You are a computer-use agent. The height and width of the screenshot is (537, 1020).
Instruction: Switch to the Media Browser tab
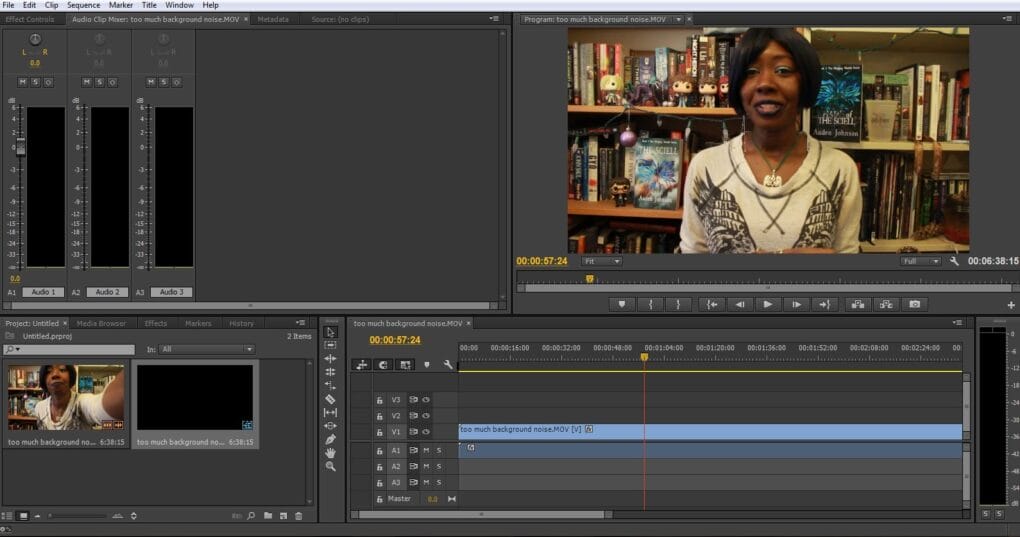click(x=101, y=323)
